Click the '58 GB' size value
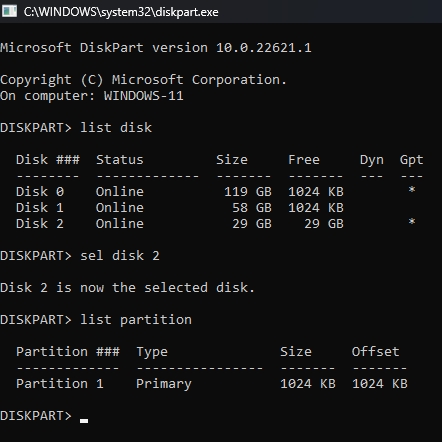The image size is (442, 442). 252,208
